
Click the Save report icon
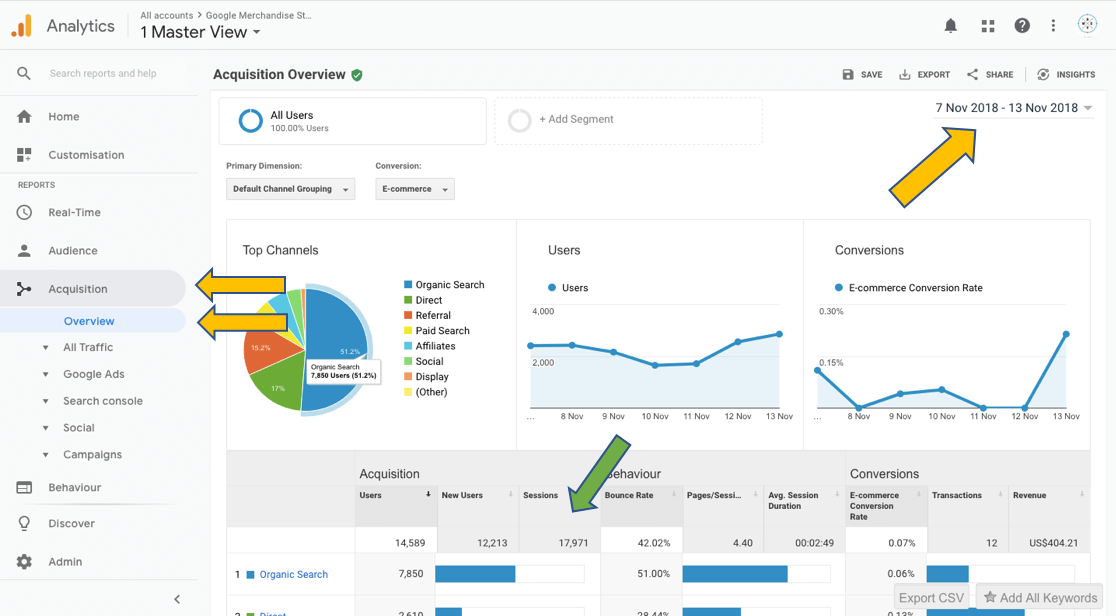coord(848,74)
